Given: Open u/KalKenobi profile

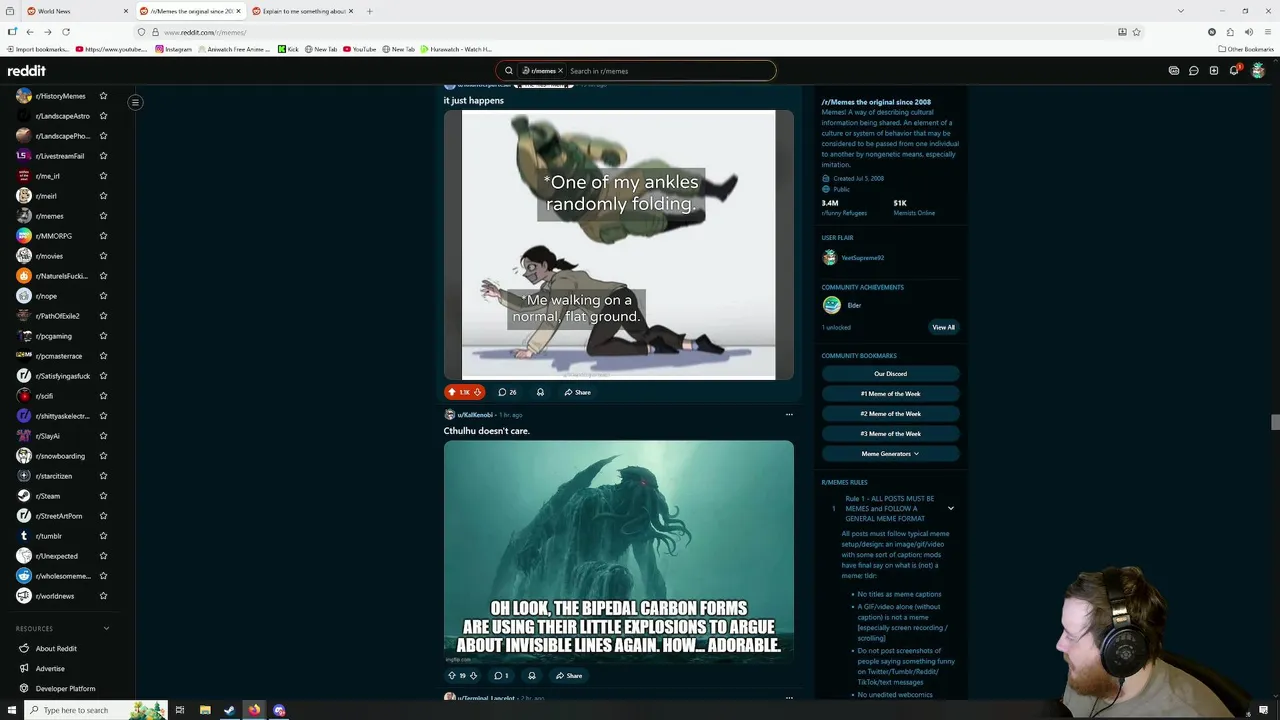Looking at the screenshot, I should click(x=475, y=415).
